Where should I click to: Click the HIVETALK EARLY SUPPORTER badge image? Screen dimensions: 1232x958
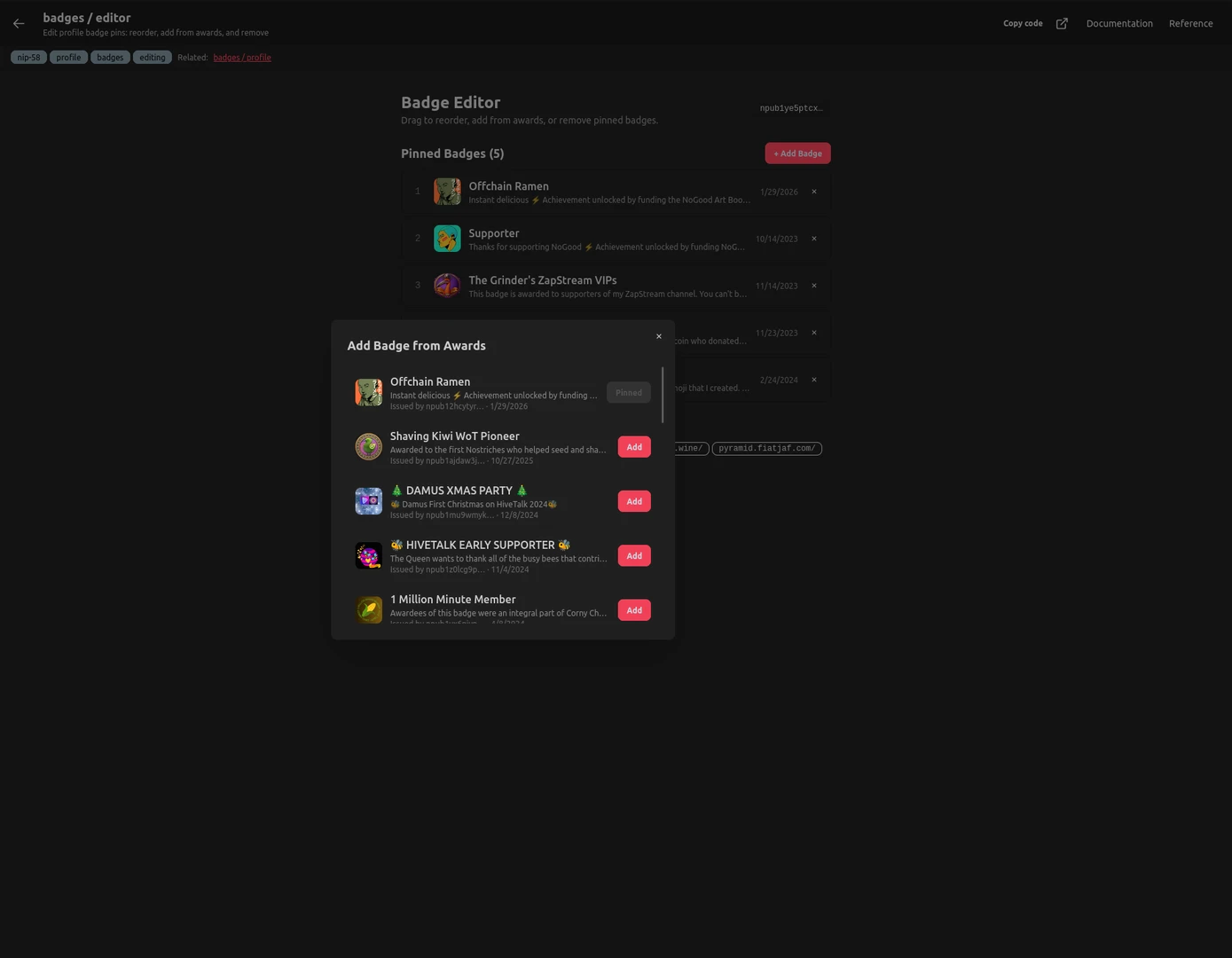click(x=369, y=556)
